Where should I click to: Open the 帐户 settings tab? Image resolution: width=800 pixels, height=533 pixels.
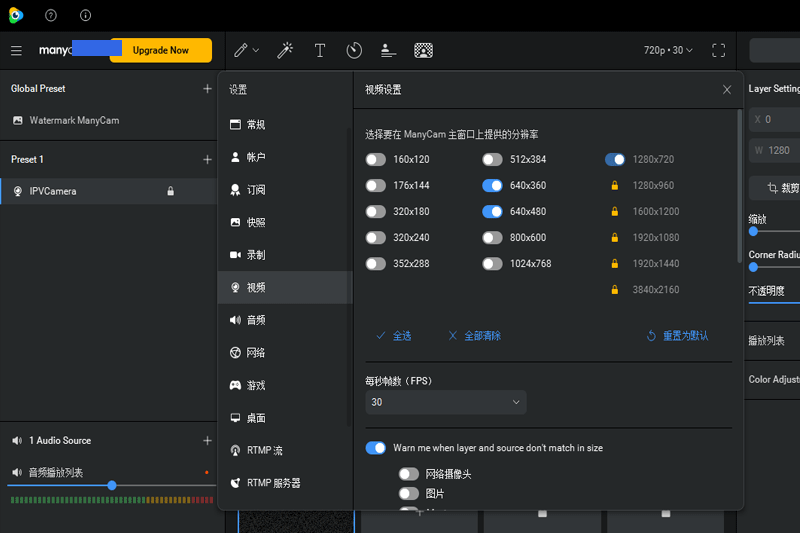(285, 157)
